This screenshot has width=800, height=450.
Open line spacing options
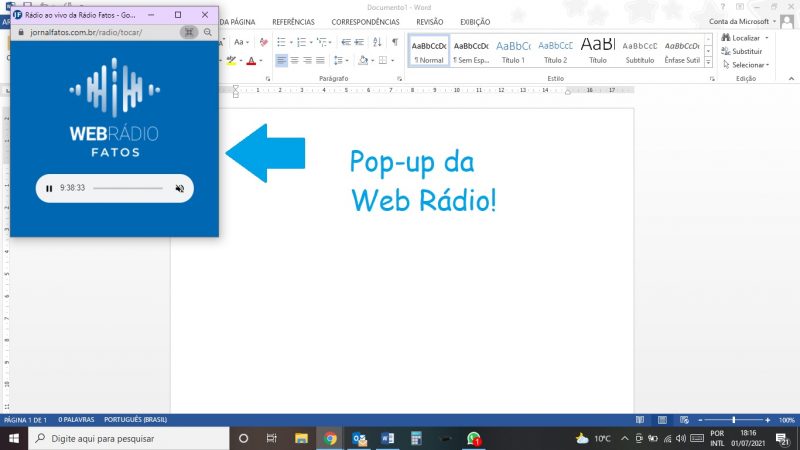pos(341,60)
